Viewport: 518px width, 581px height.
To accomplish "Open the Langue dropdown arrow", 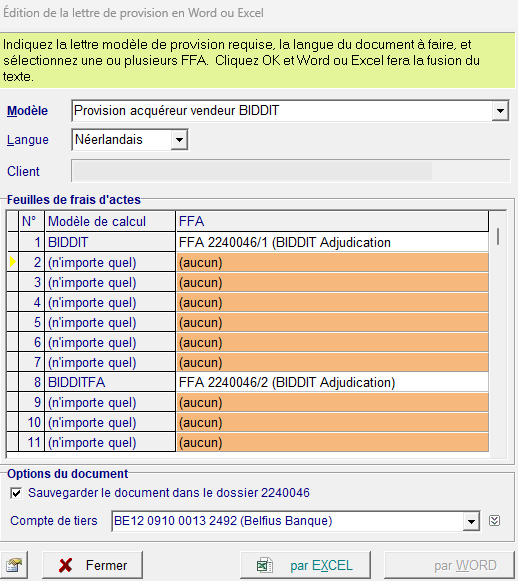I will pyautogui.click(x=179, y=140).
